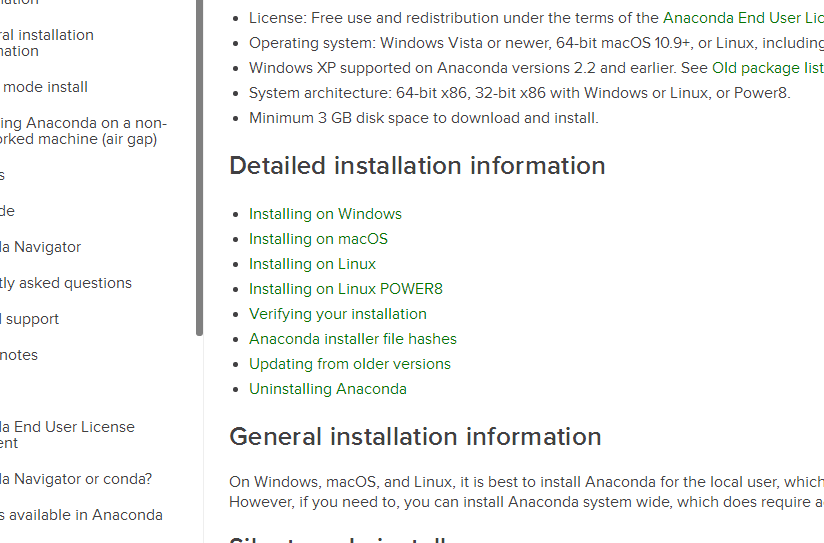Select the mode install sidebar item
The width and height of the screenshot is (824, 543).
coord(44,87)
